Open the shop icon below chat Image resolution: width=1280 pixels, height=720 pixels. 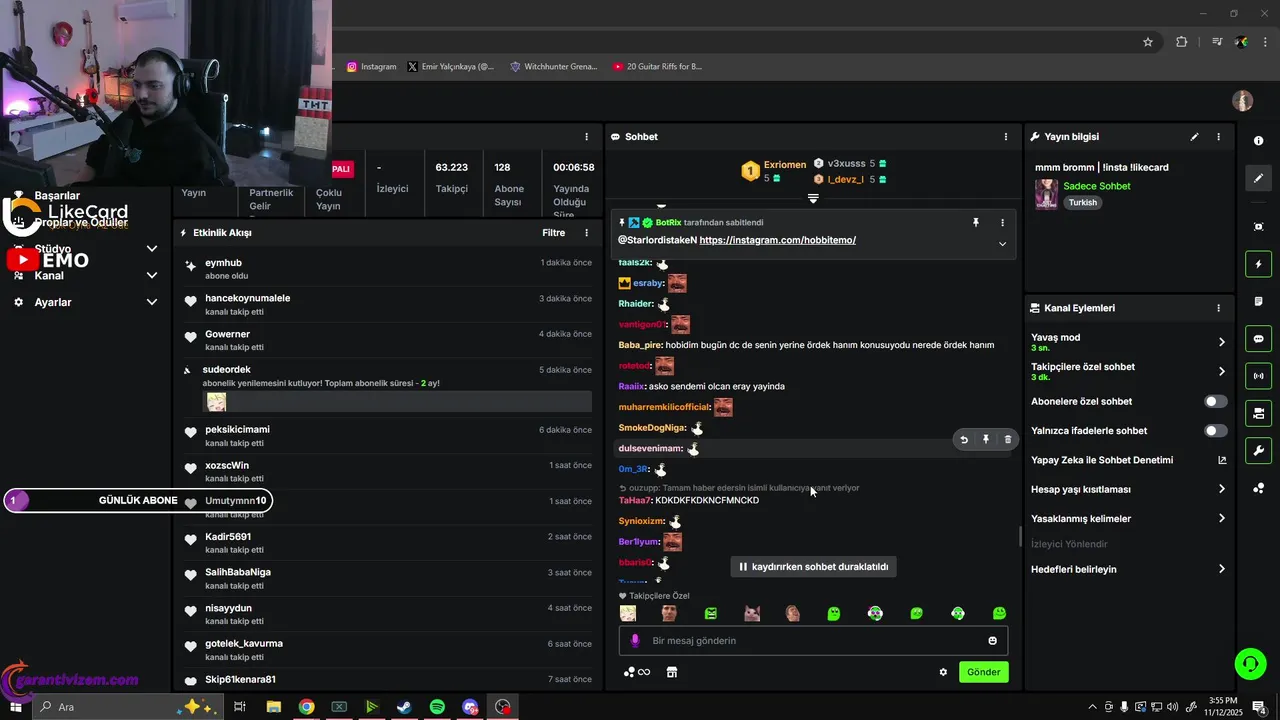[672, 672]
